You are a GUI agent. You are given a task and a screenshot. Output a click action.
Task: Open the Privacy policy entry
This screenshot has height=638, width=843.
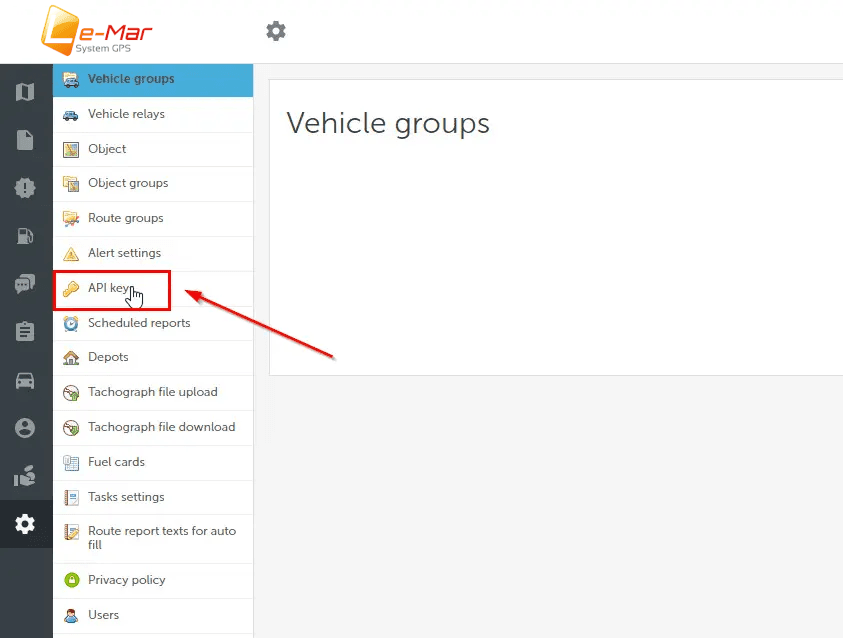(127, 580)
